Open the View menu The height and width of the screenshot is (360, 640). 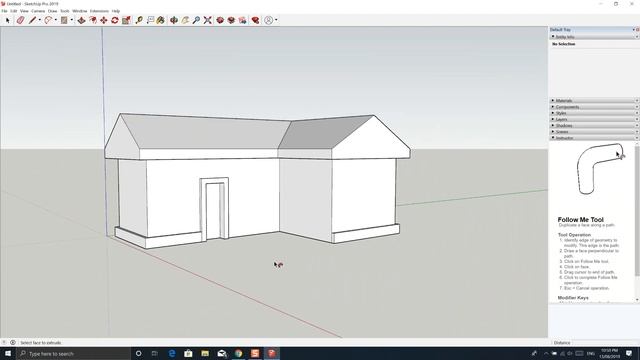[x=24, y=11]
